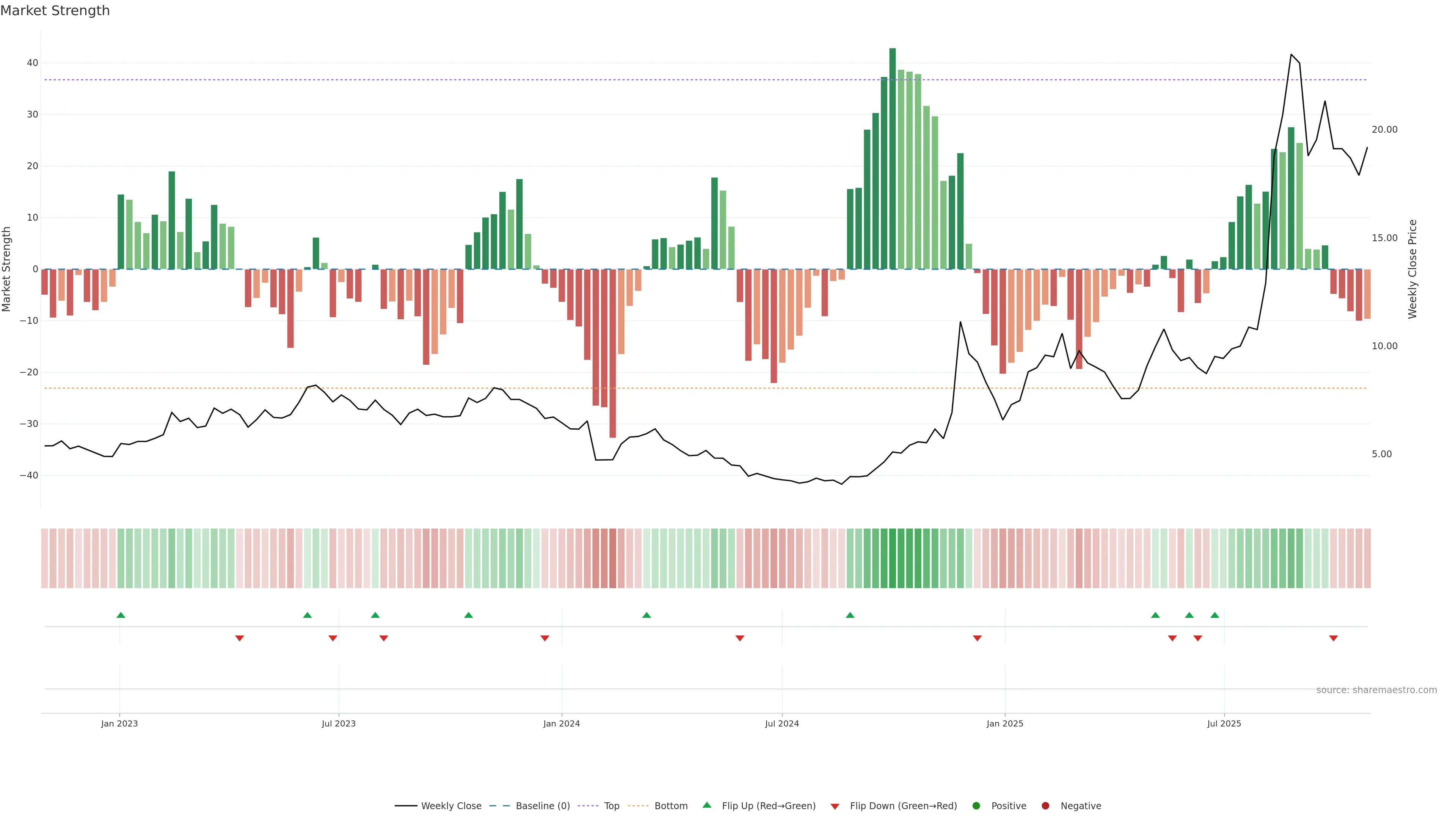
Task: Click the darkest green heatmap strip cell
Action: [x=893, y=559]
